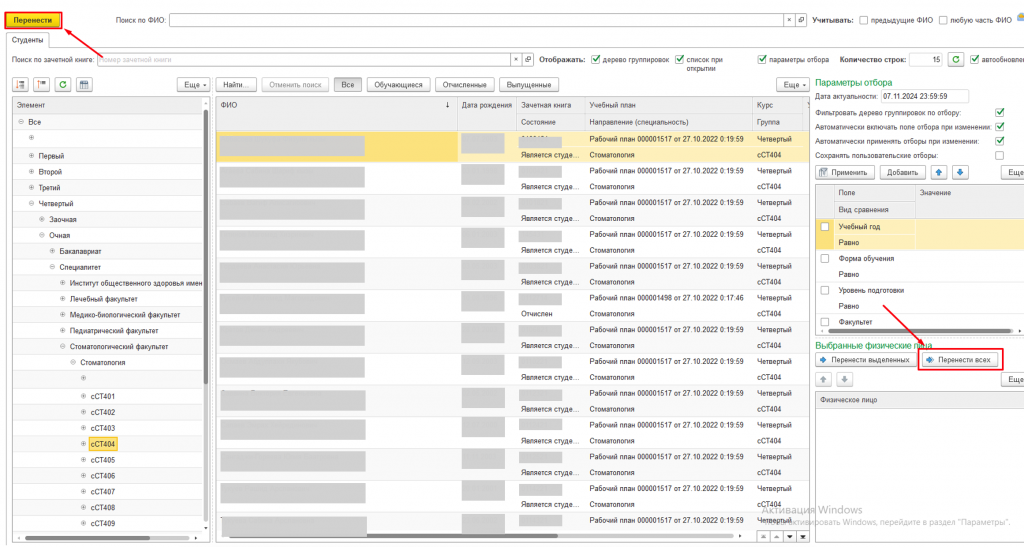The width and height of the screenshot is (1024, 547).
Task: Move the filter down with the blue down arrow
Action: 961,173
